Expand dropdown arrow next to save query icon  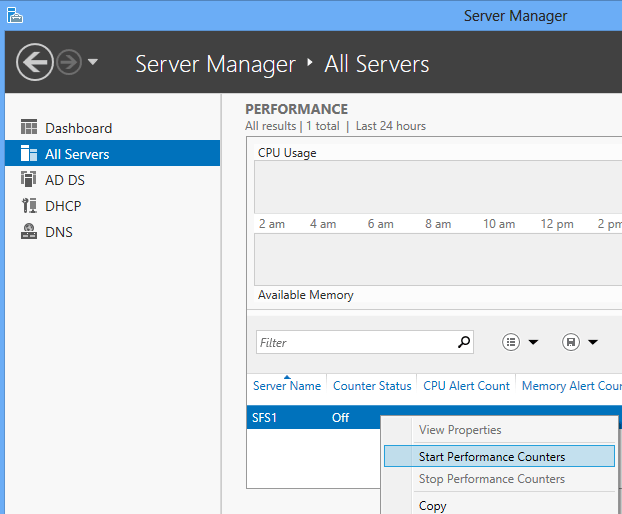tap(593, 342)
